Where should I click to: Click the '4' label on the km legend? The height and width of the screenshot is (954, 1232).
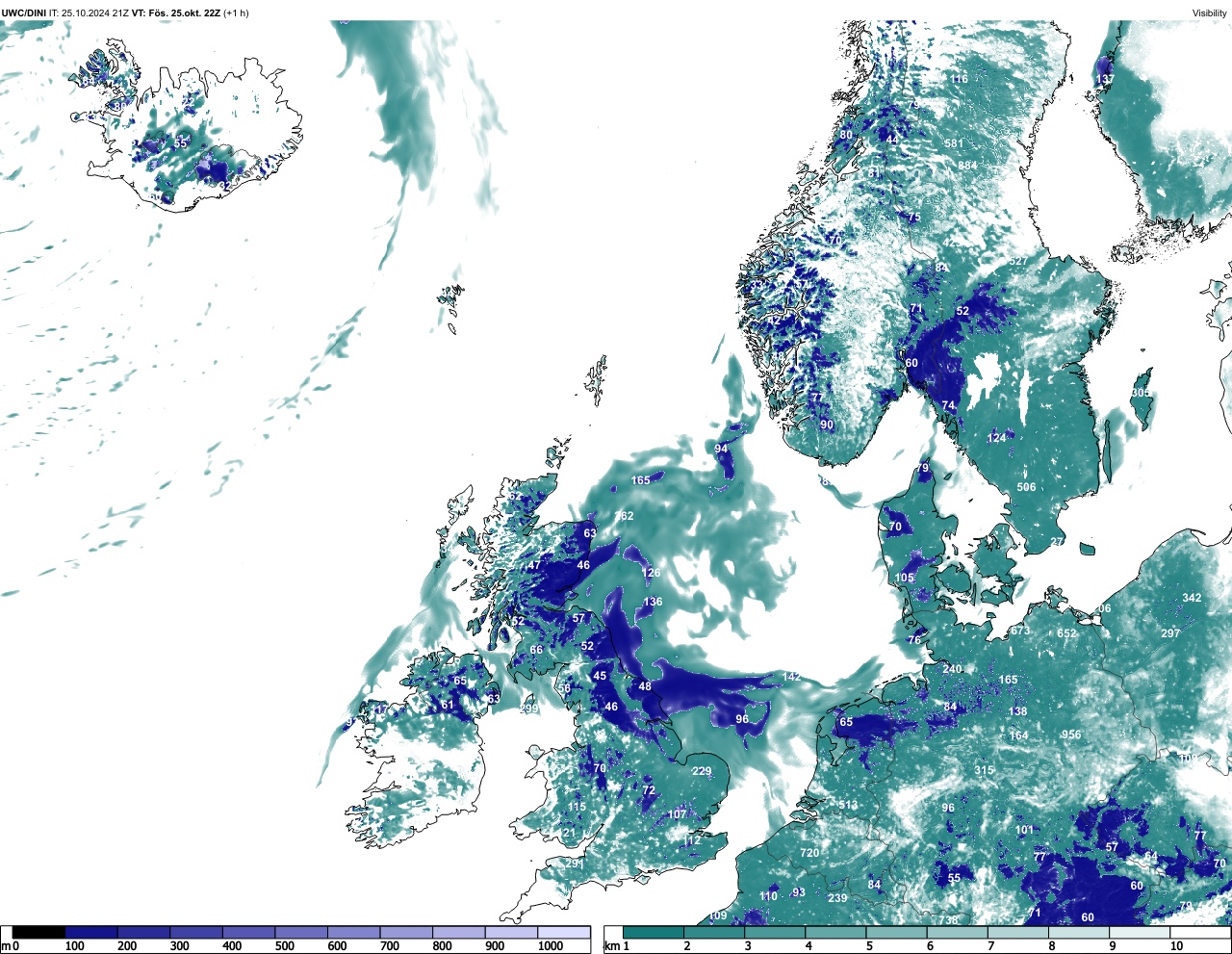point(808,946)
